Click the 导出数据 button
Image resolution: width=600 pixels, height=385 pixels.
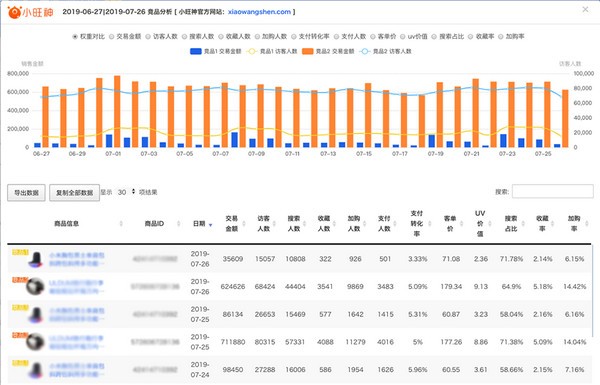tap(26, 192)
